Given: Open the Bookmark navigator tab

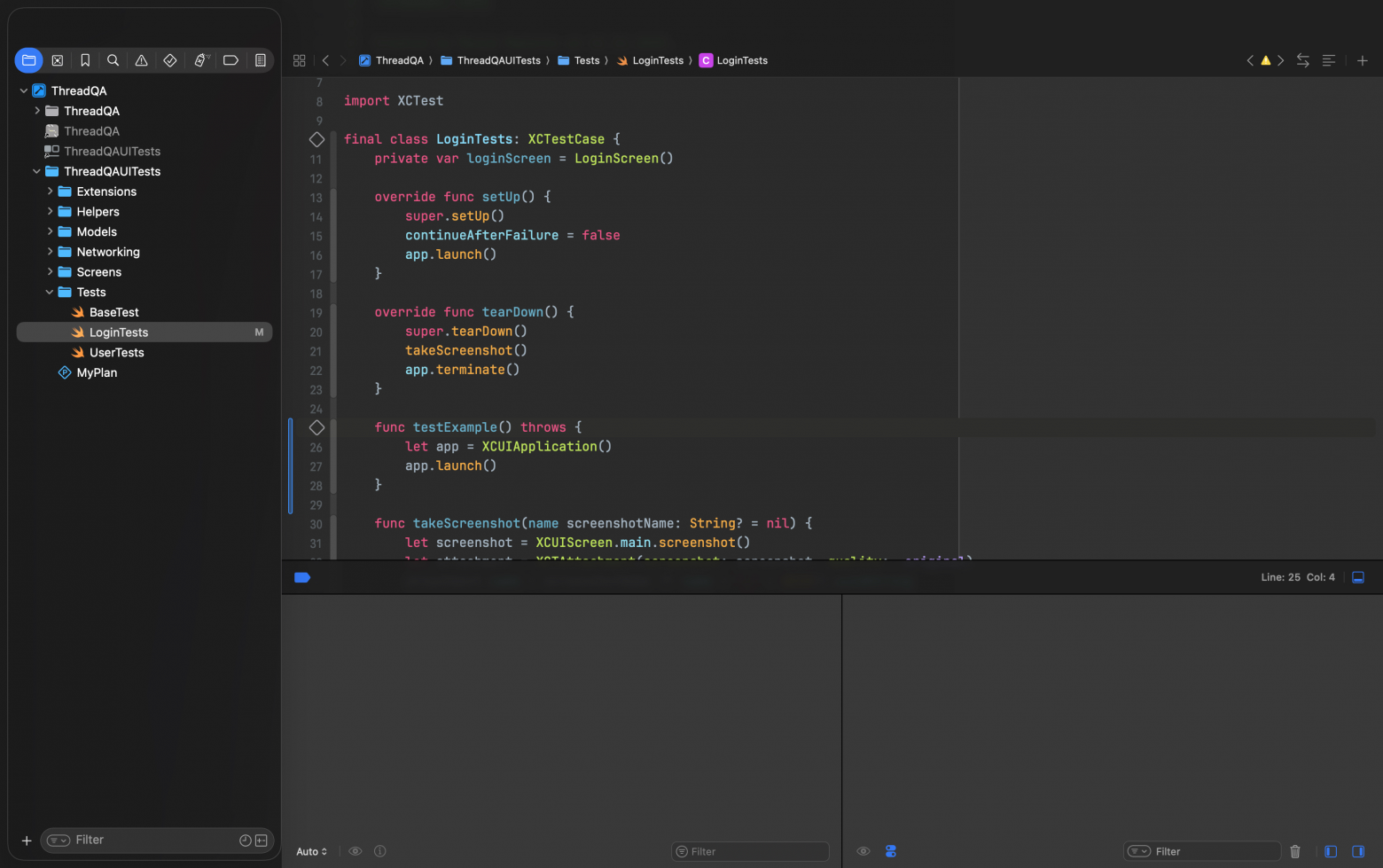Looking at the screenshot, I should click(85, 60).
